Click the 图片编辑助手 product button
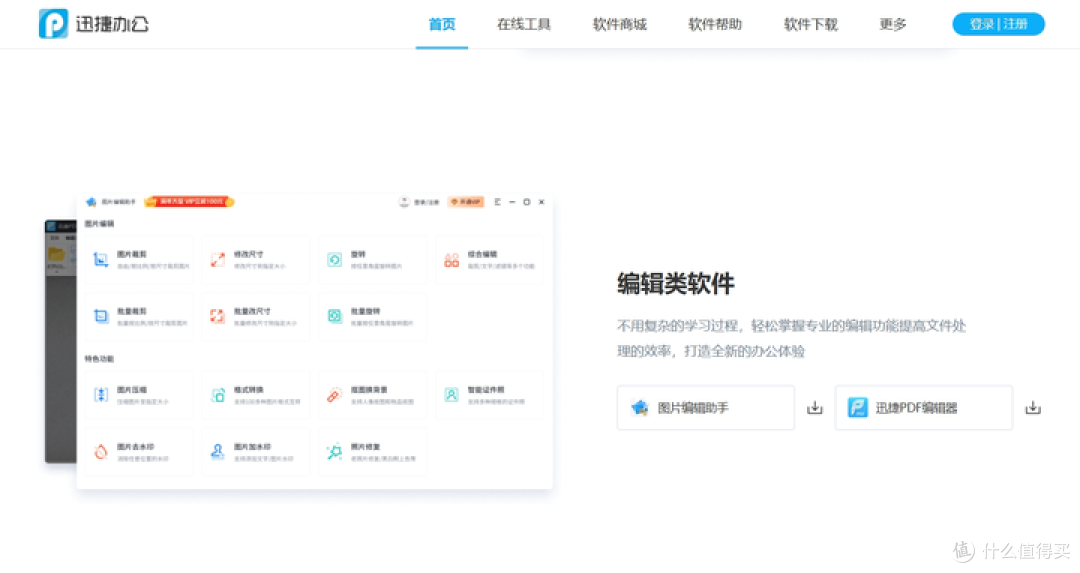The height and width of the screenshot is (573, 1080). click(705, 408)
